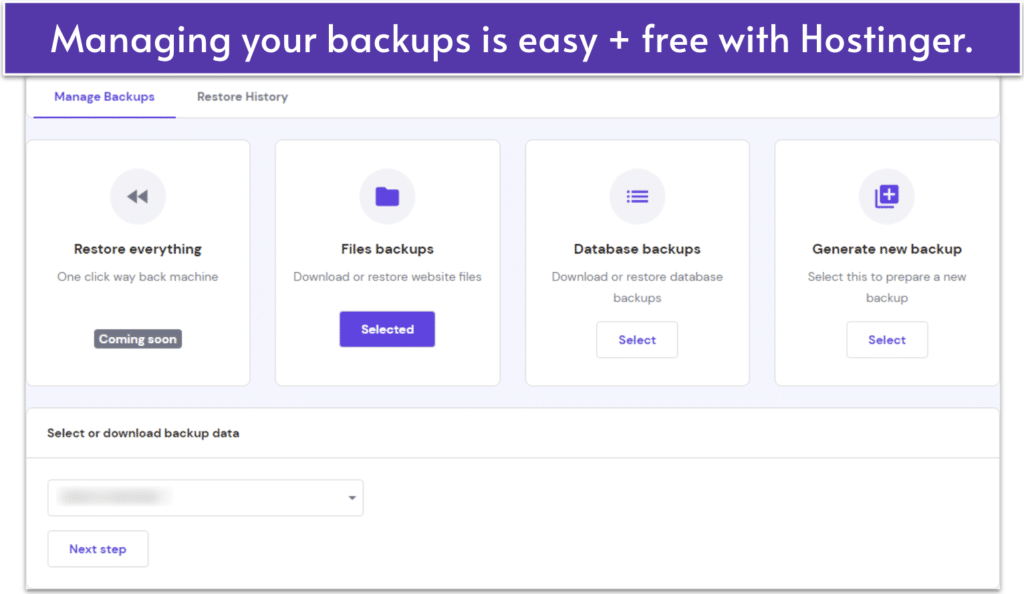The image size is (1024, 594).
Task: Expand the backup data selection combo box
Action: pos(205,497)
